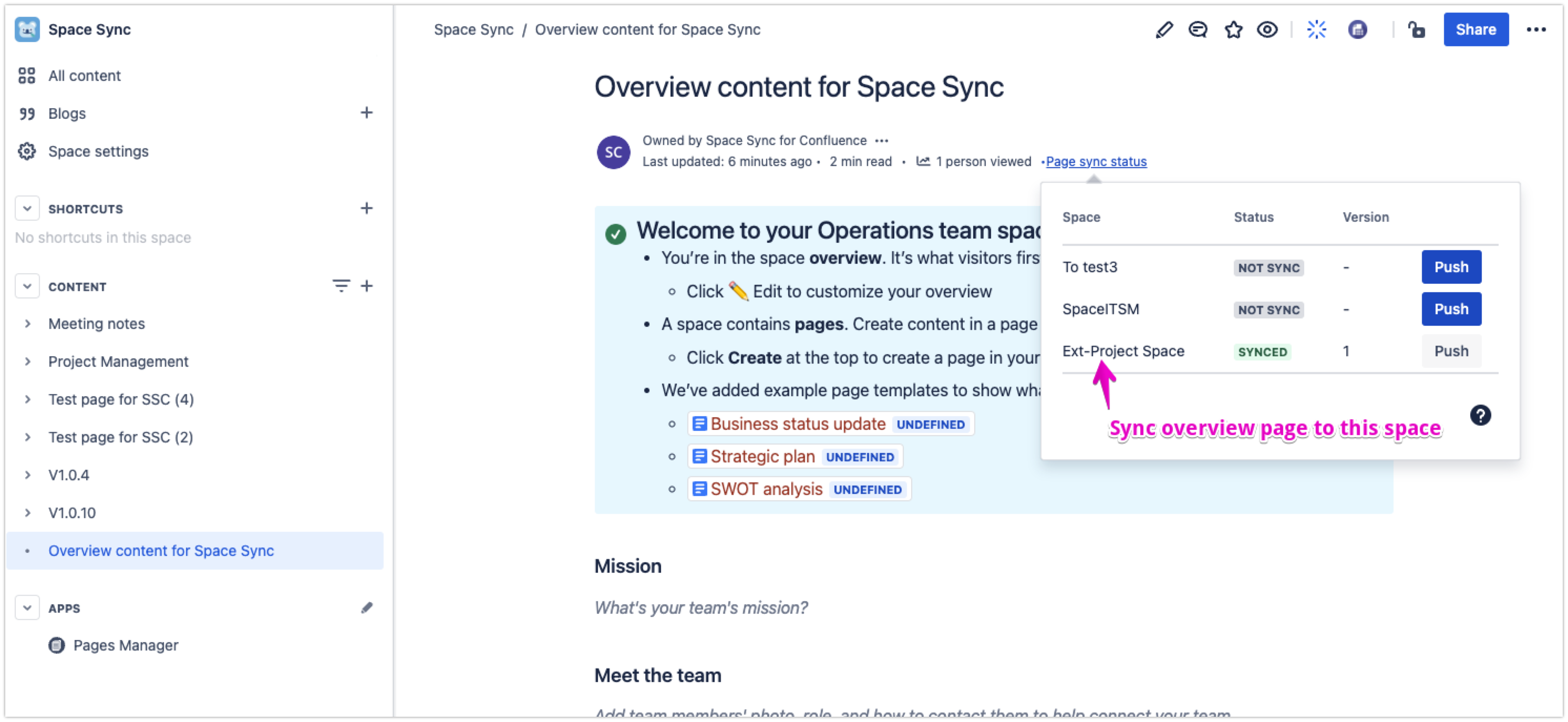This screenshot has width=1568, height=722.
Task: Click the Atlassian Intelligence sparkle icon
Action: pos(1316,30)
